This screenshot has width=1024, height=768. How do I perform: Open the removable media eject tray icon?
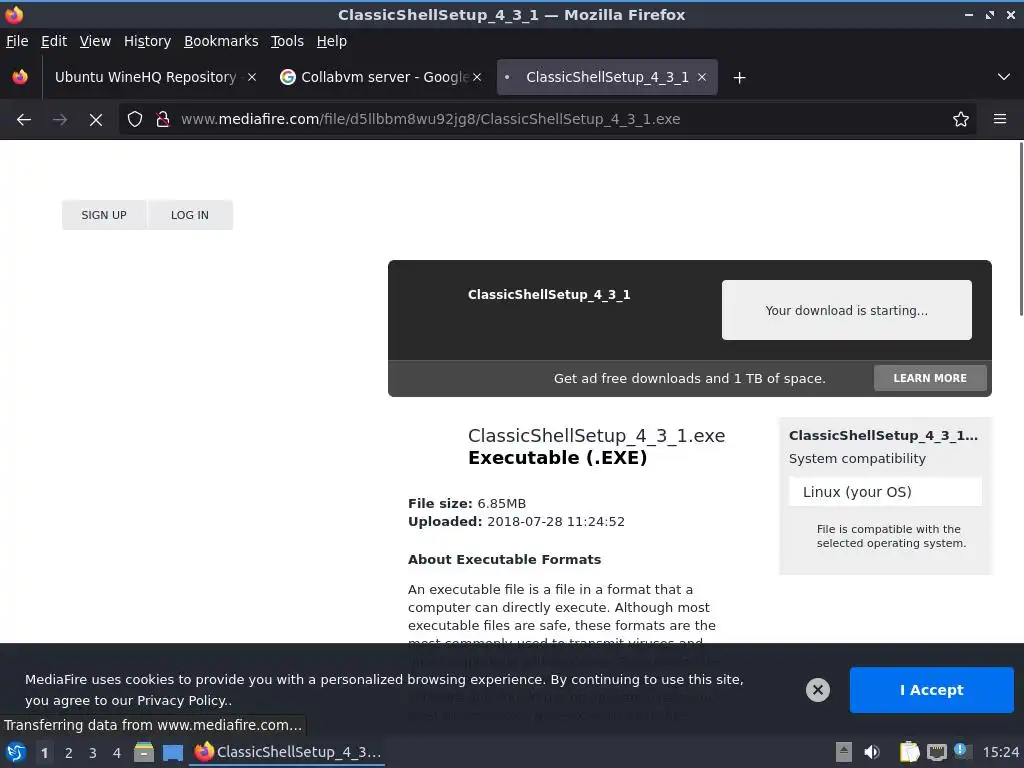tap(843, 752)
